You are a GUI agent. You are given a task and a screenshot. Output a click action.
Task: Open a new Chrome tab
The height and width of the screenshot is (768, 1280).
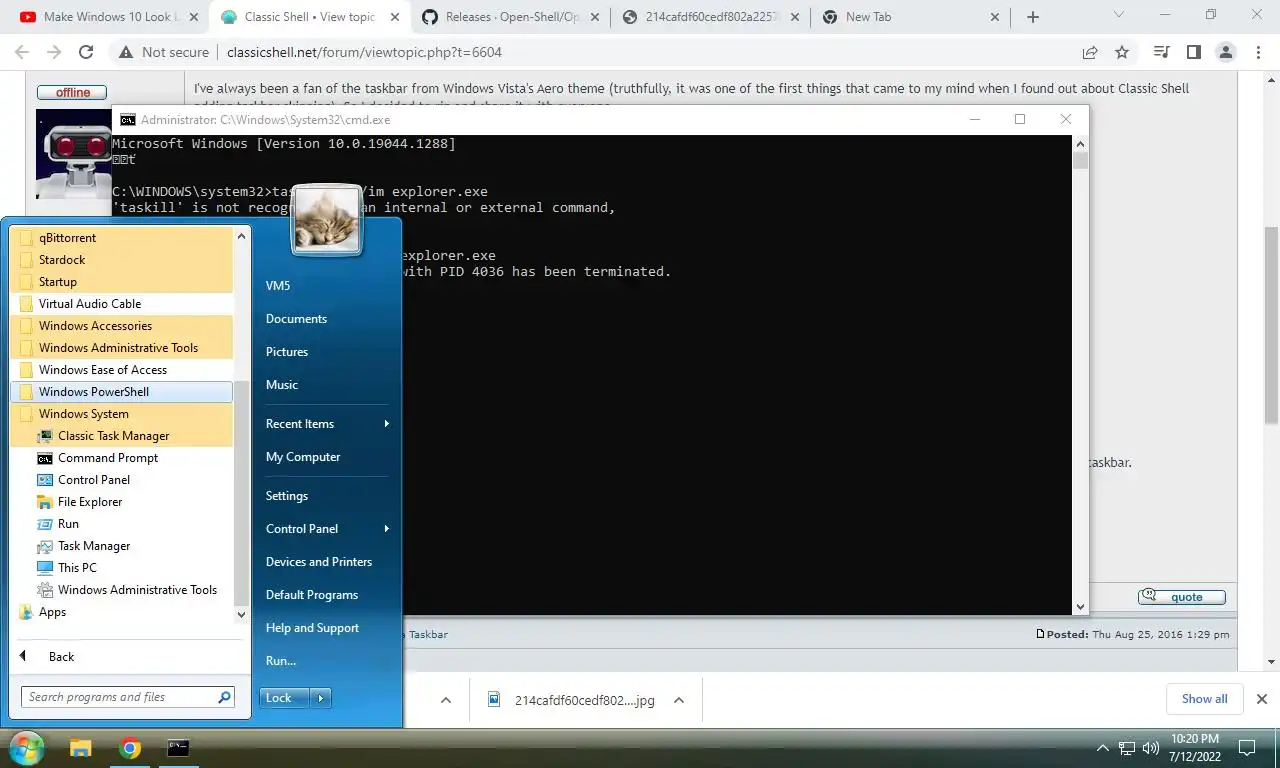click(1033, 17)
